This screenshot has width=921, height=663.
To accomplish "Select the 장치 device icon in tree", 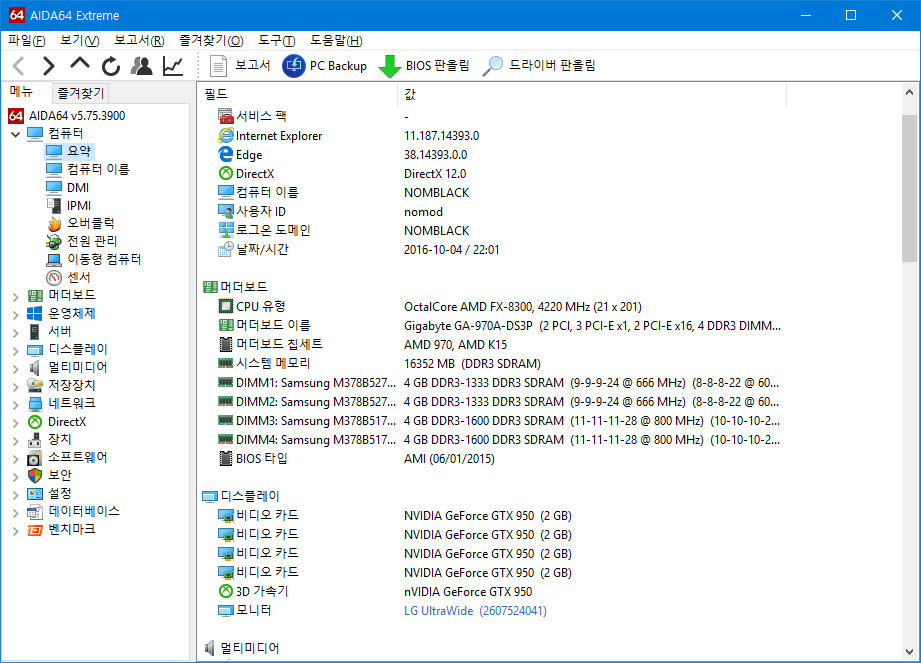I will [35, 439].
